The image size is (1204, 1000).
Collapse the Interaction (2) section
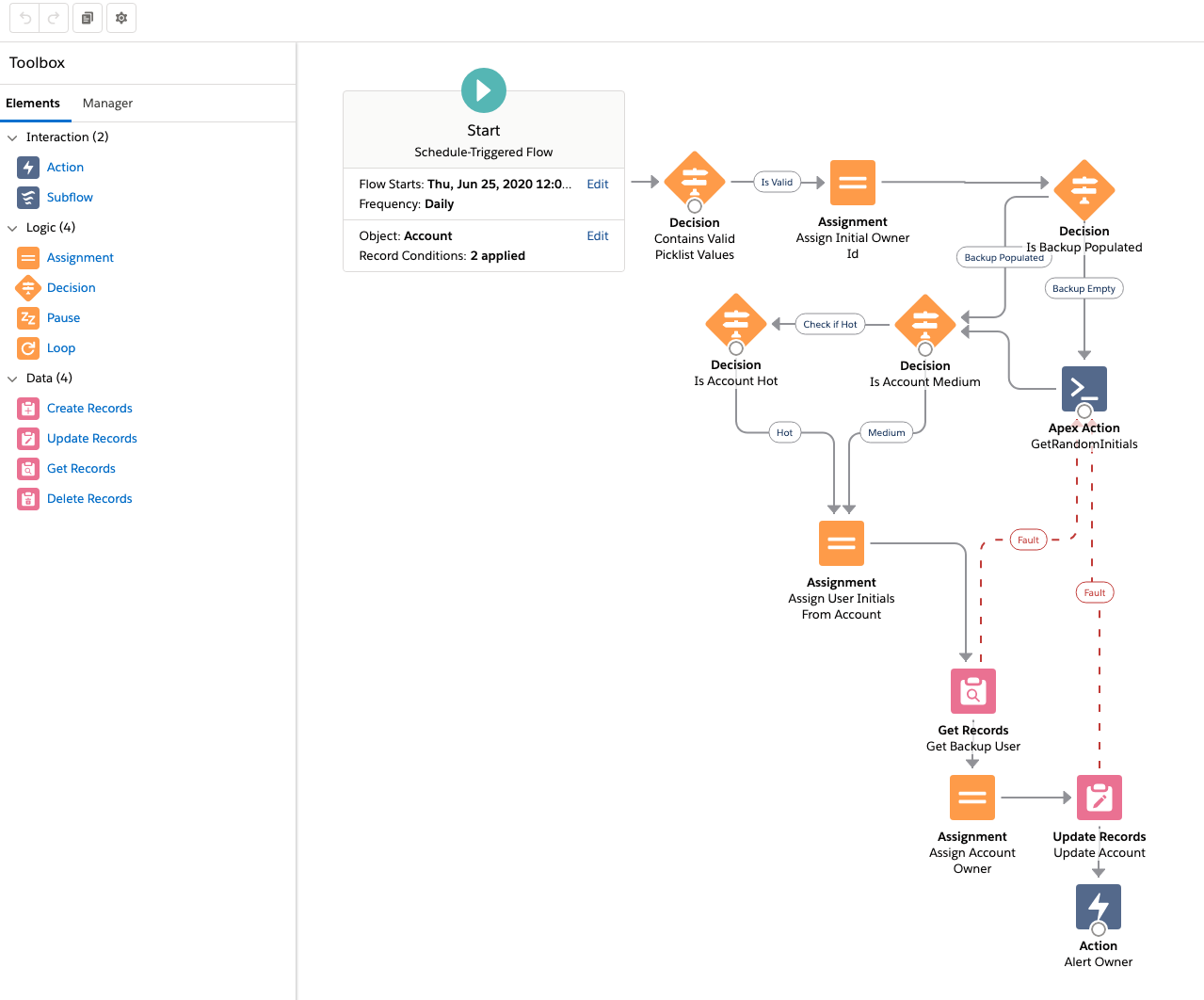pyautogui.click(x=13, y=137)
